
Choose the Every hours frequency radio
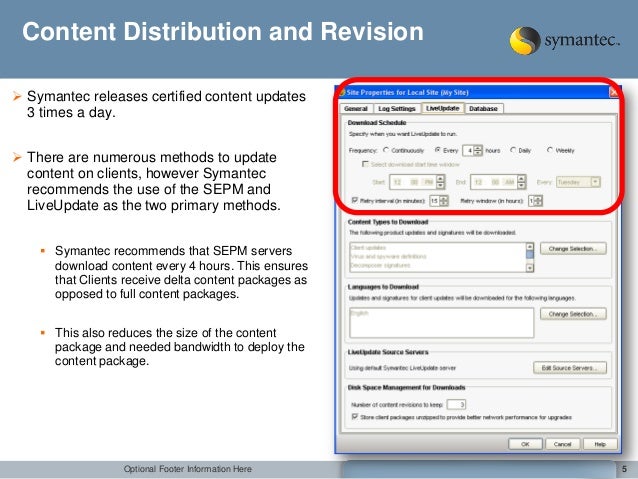pyautogui.click(x=438, y=150)
